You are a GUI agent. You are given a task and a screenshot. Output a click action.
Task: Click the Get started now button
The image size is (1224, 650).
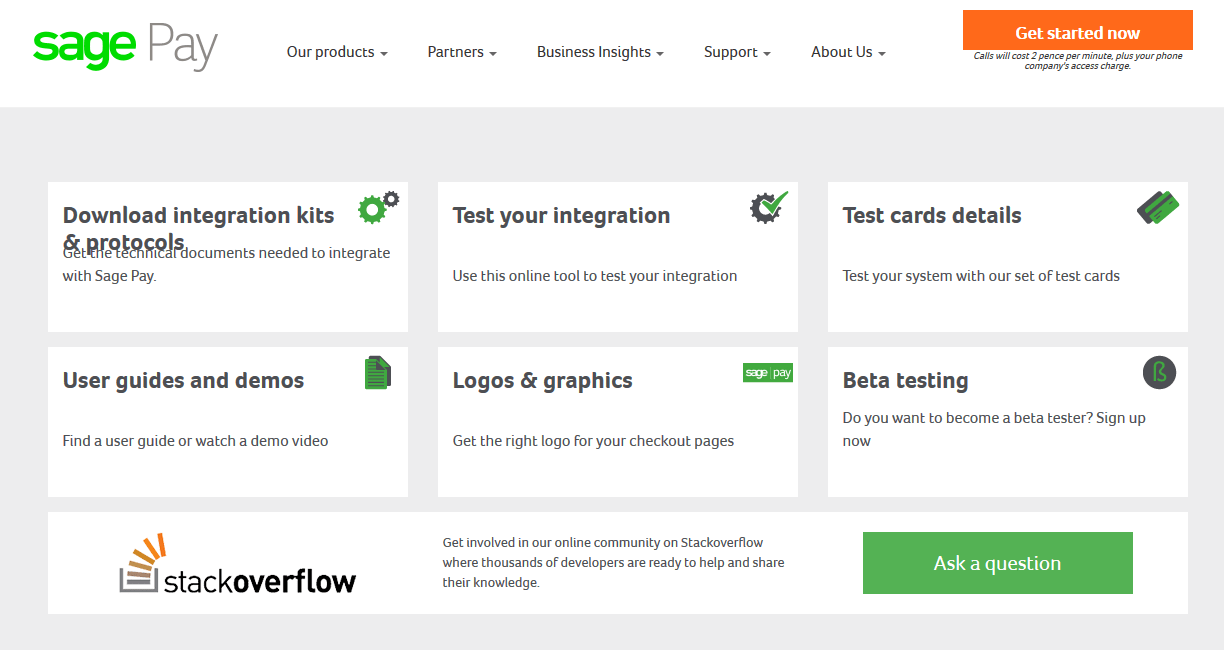point(1078,30)
